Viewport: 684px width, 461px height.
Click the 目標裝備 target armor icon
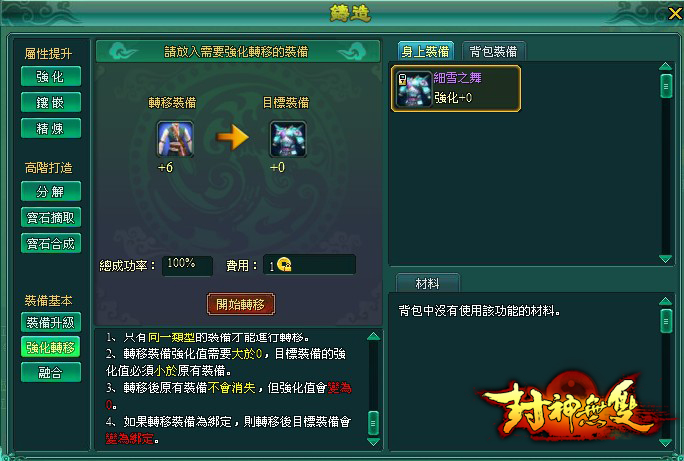click(x=288, y=139)
